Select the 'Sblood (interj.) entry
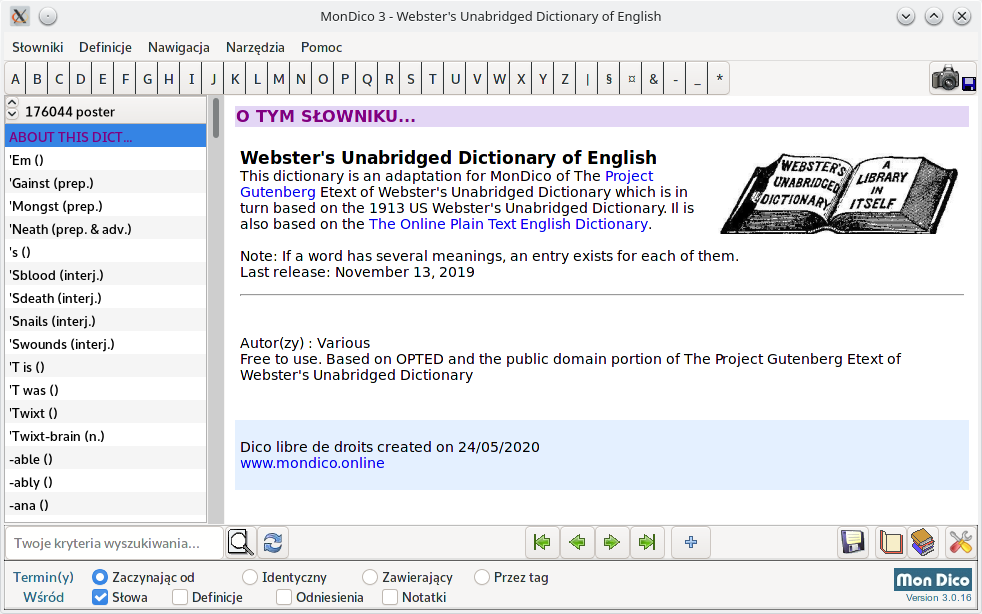 pyautogui.click(x=105, y=275)
